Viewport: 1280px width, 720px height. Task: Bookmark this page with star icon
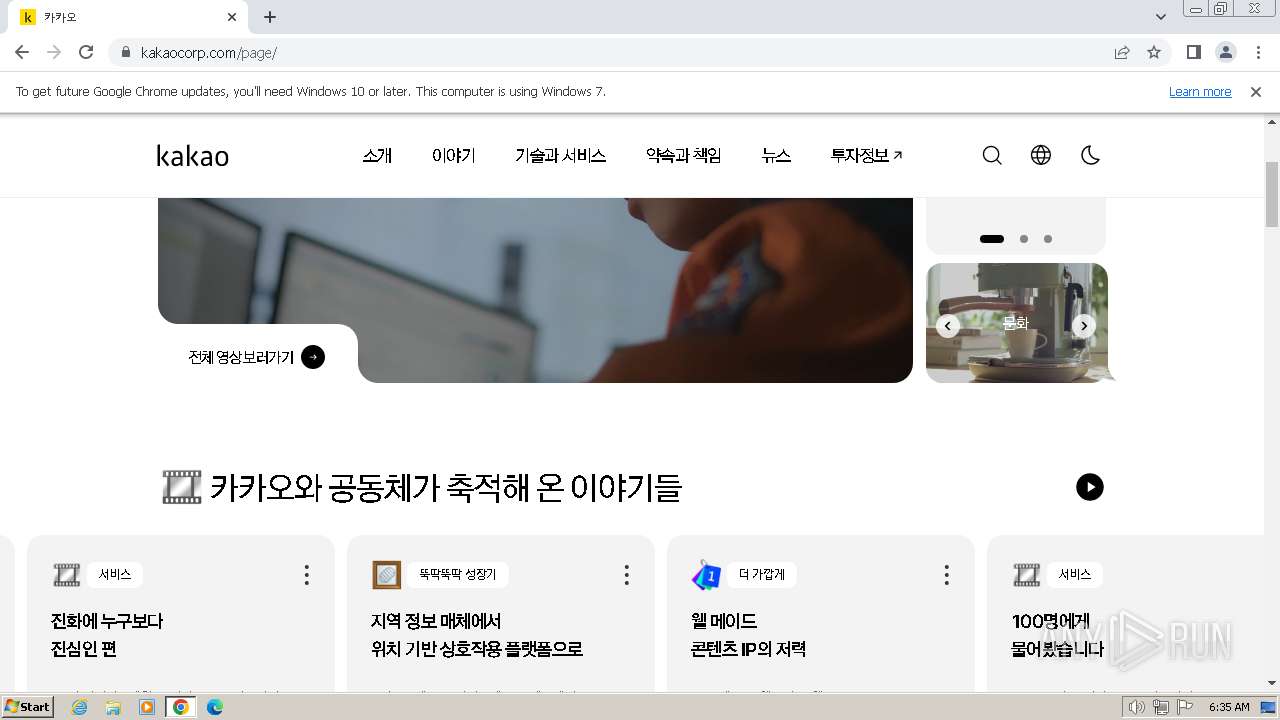[x=1154, y=52]
